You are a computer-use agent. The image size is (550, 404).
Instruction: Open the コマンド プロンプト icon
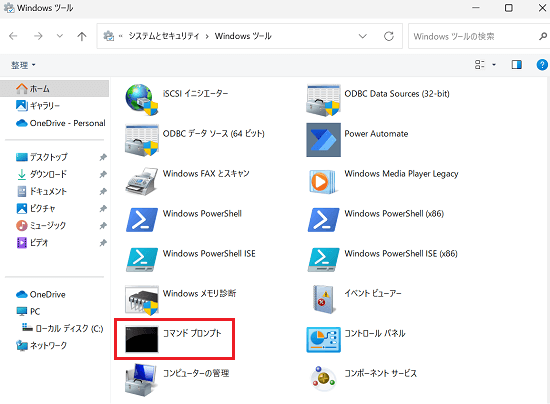click(x=142, y=339)
